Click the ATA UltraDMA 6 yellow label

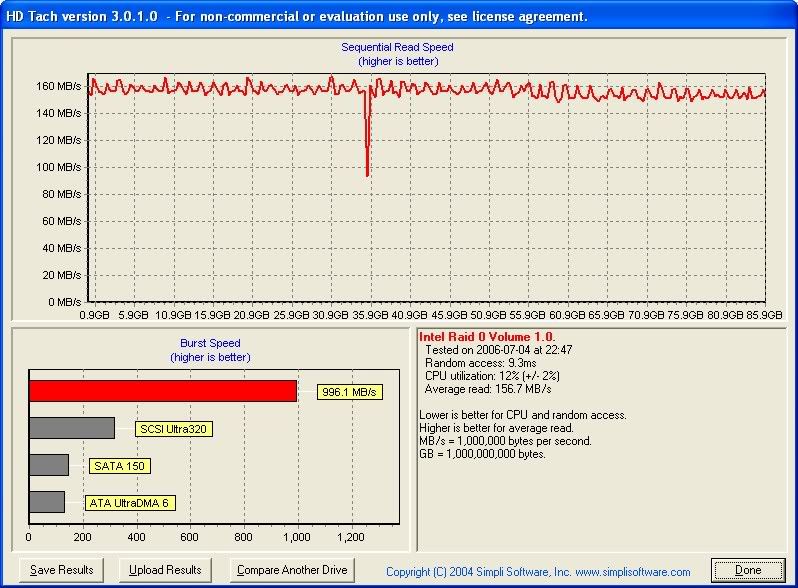(130, 503)
